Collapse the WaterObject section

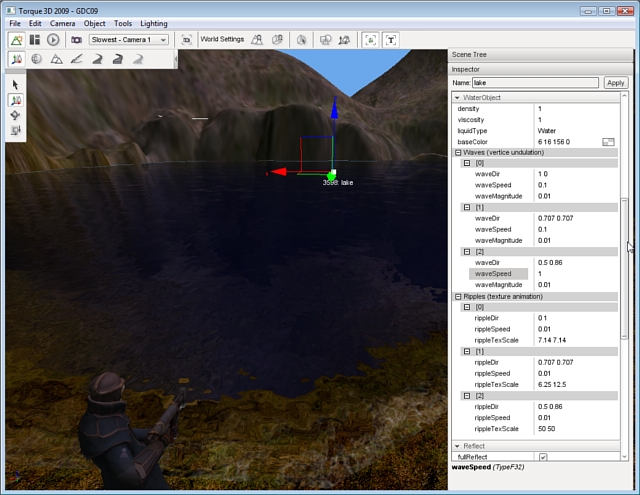click(x=458, y=98)
